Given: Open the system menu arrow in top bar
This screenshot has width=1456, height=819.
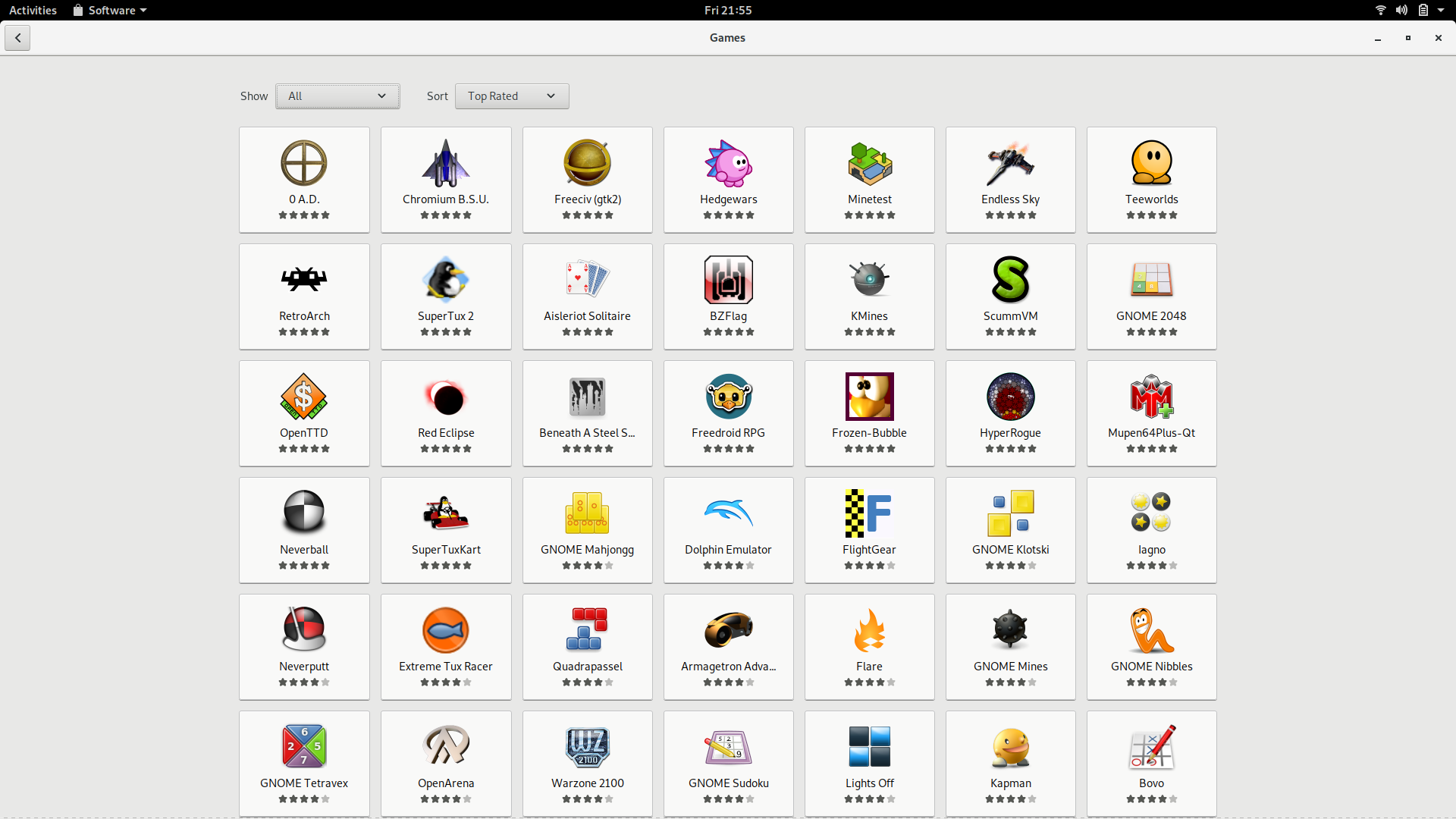Looking at the screenshot, I should 1441,10.
